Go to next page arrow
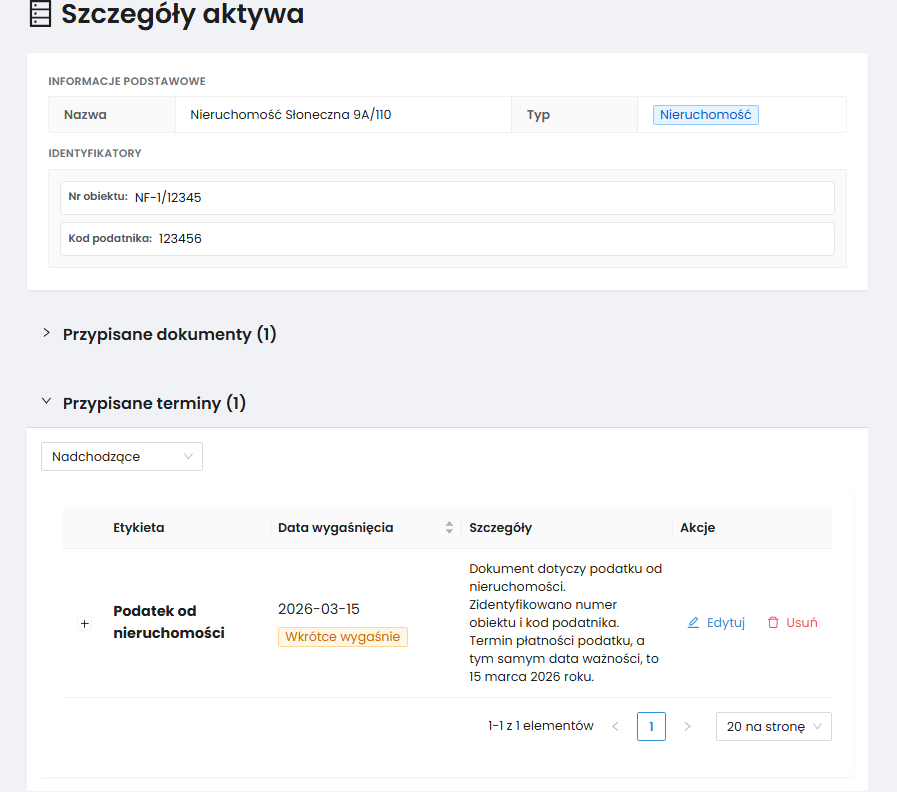This screenshot has width=897, height=792. point(687,726)
